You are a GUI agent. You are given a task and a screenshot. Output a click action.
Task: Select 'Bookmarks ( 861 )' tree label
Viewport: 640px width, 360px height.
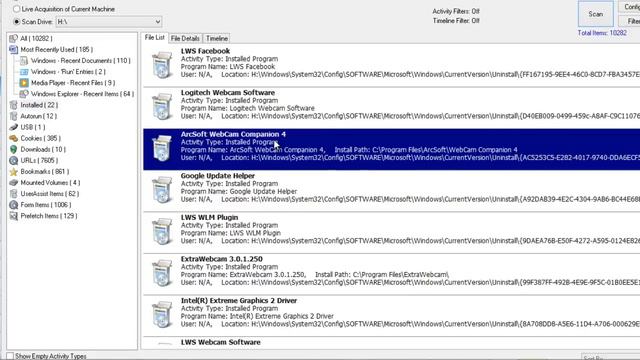click(44, 171)
